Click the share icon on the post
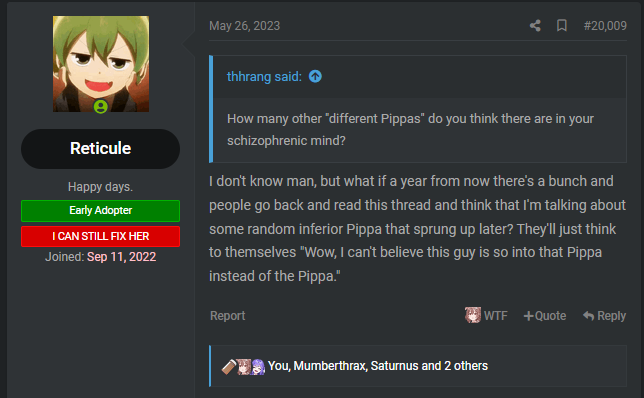 pyautogui.click(x=535, y=26)
